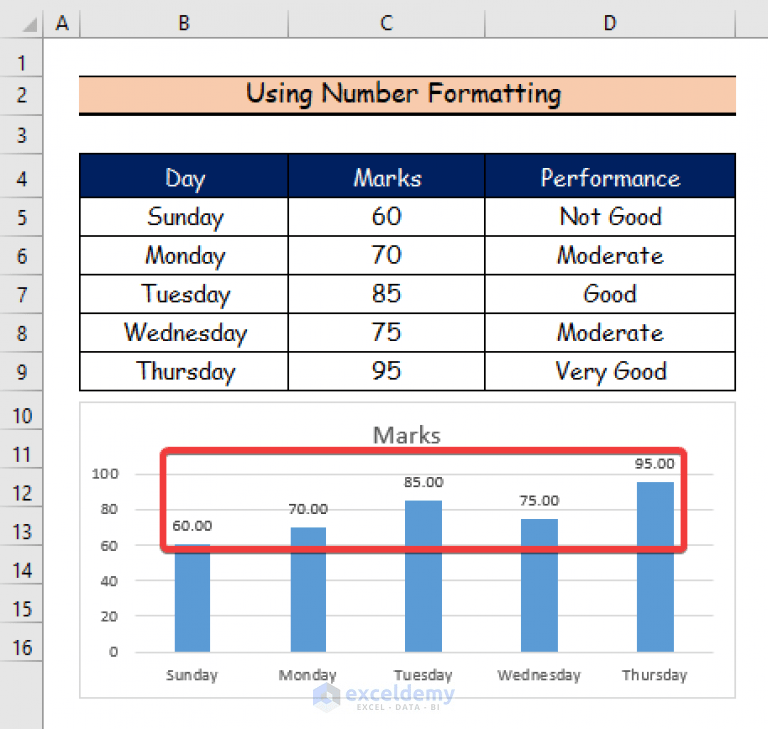Click the 'Using Number Formatting' title cell

tap(407, 95)
